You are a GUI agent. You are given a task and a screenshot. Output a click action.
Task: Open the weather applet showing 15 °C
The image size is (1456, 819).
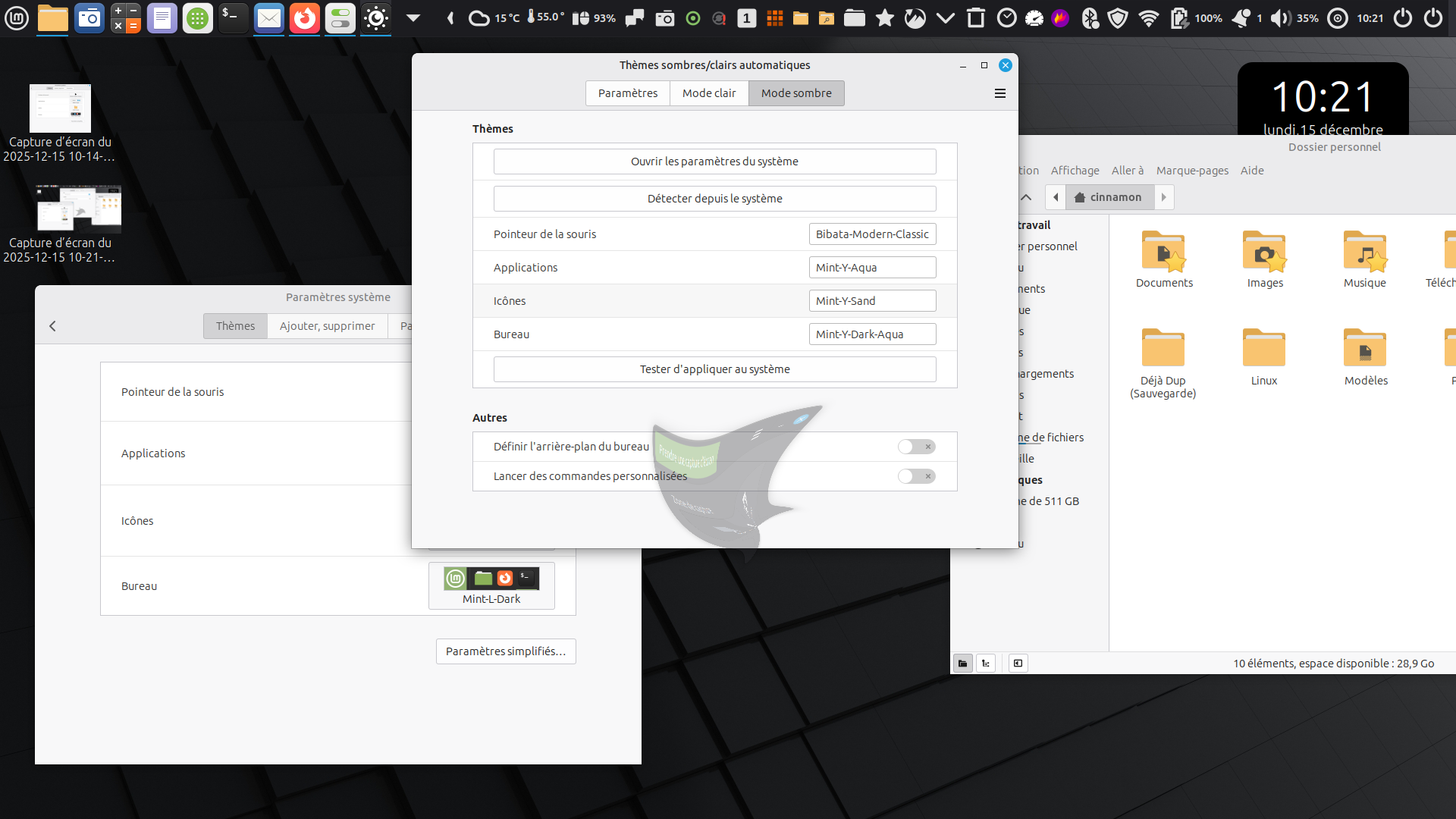tap(494, 18)
